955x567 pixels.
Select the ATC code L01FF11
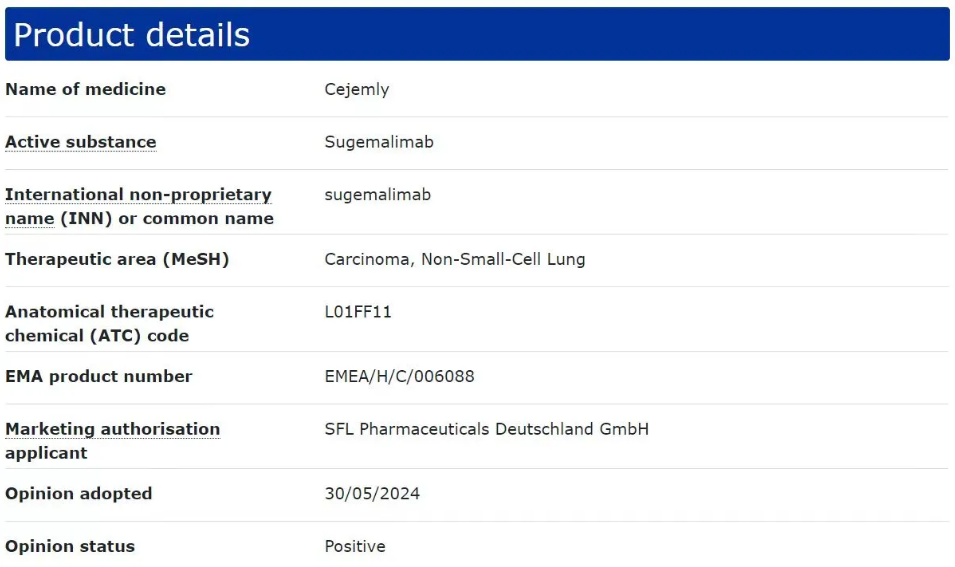(x=358, y=312)
